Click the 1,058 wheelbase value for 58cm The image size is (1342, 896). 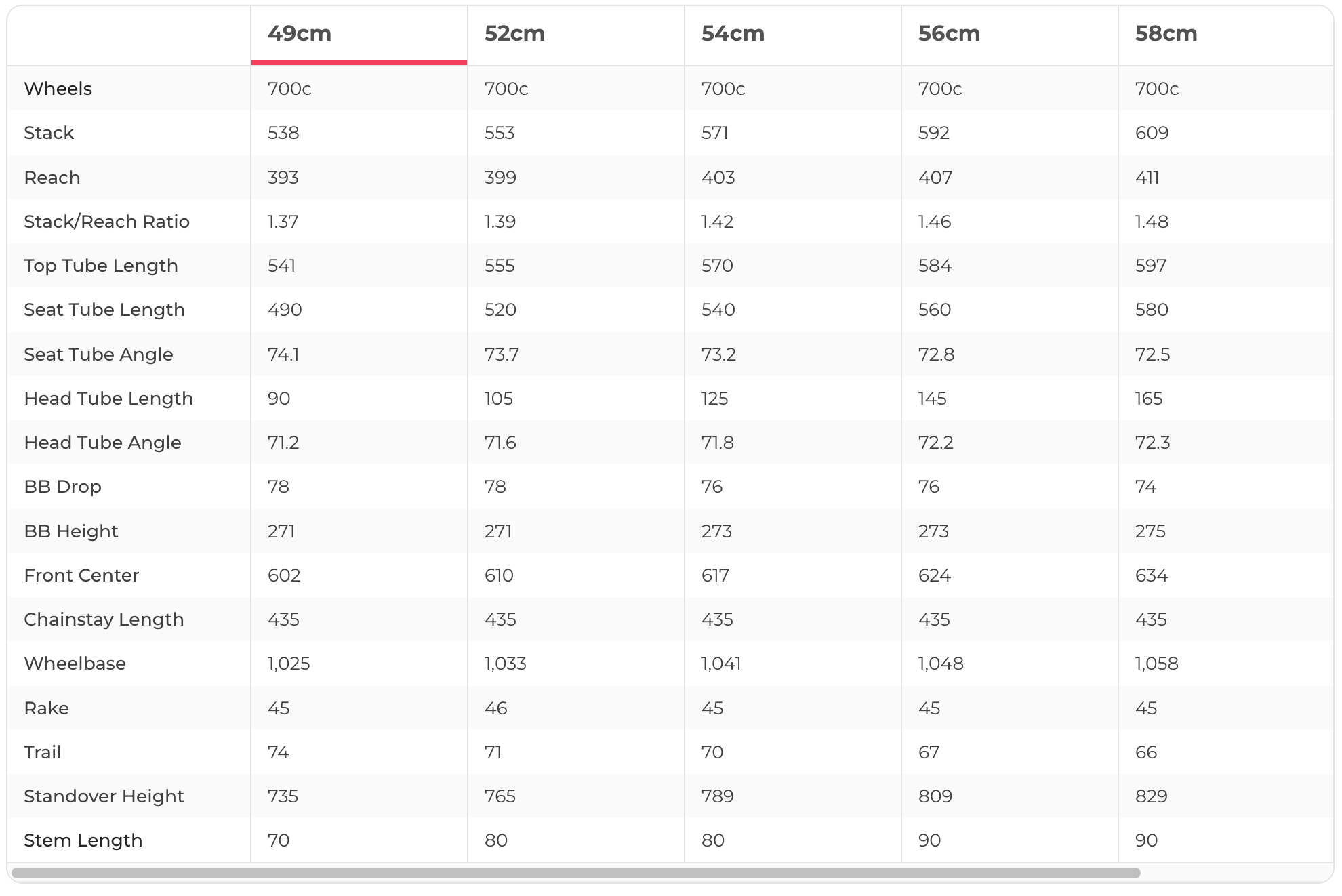(x=1156, y=664)
